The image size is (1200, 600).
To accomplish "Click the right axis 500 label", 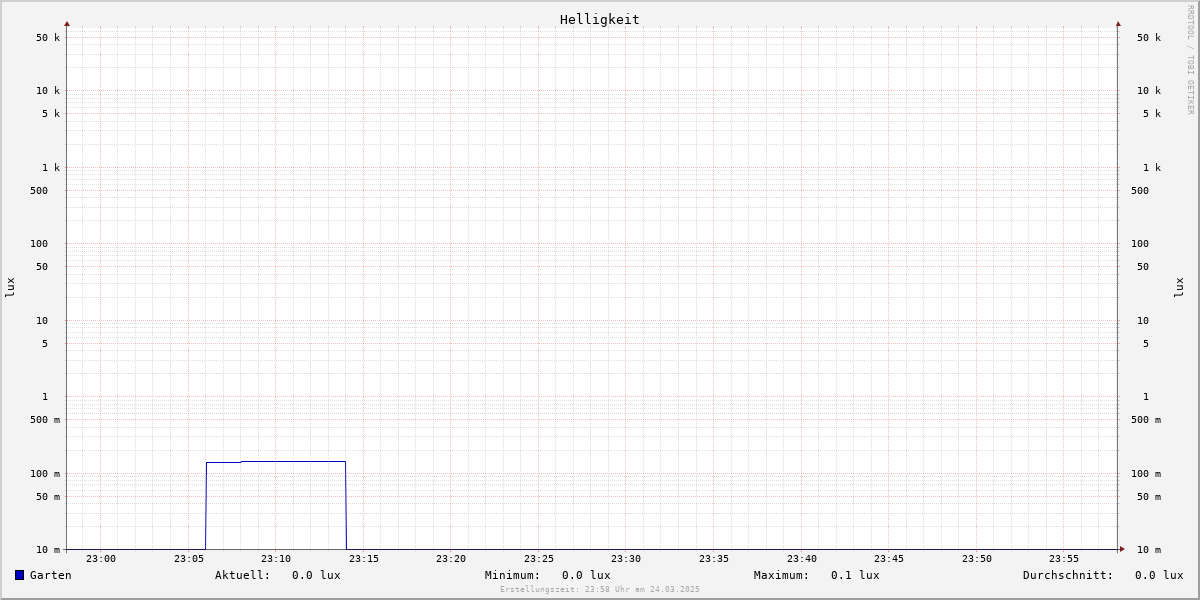I will pyautogui.click(x=1140, y=191).
